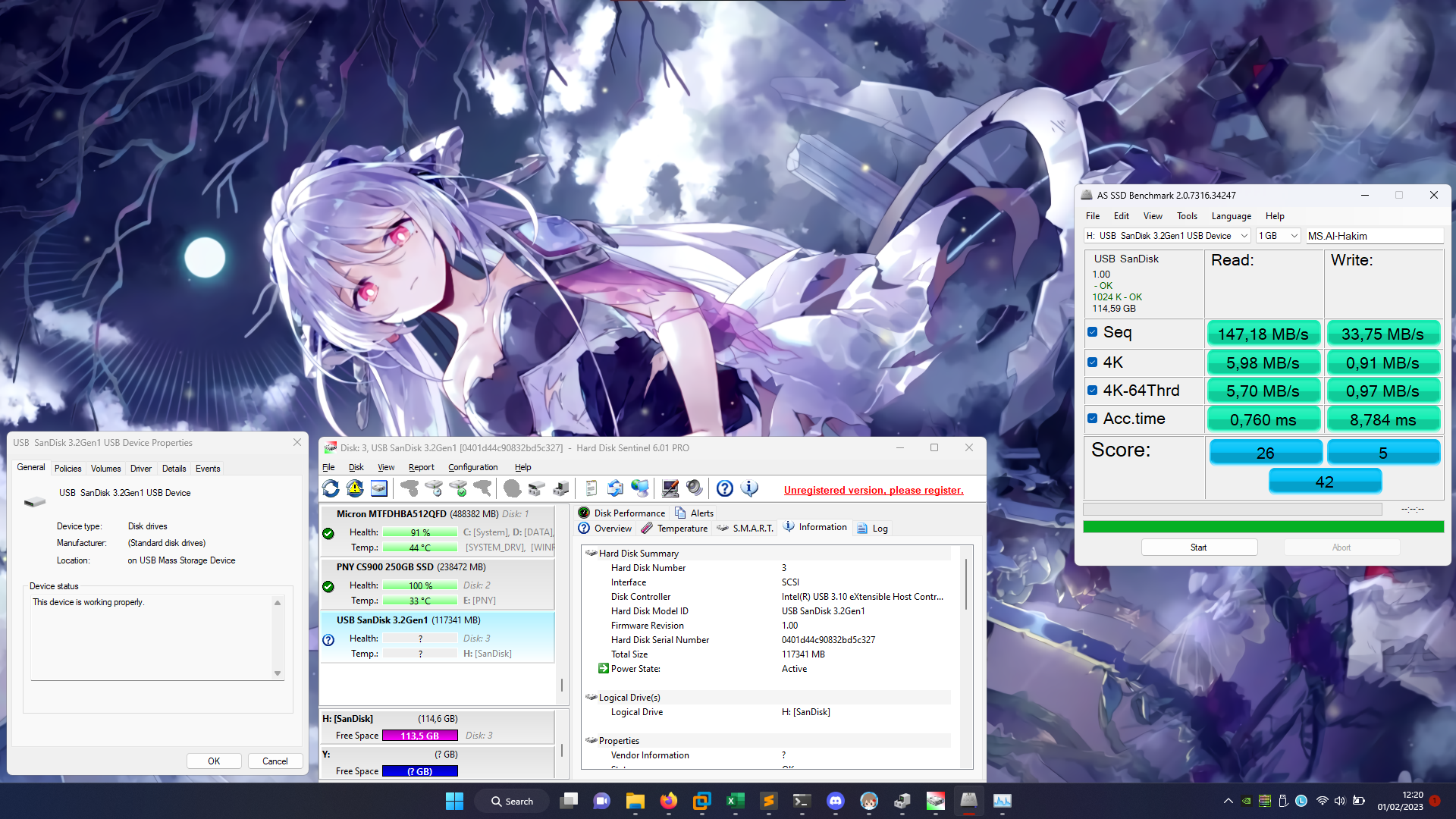
Task: Open the Alerts tab
Action: click(x=694, y=513)
